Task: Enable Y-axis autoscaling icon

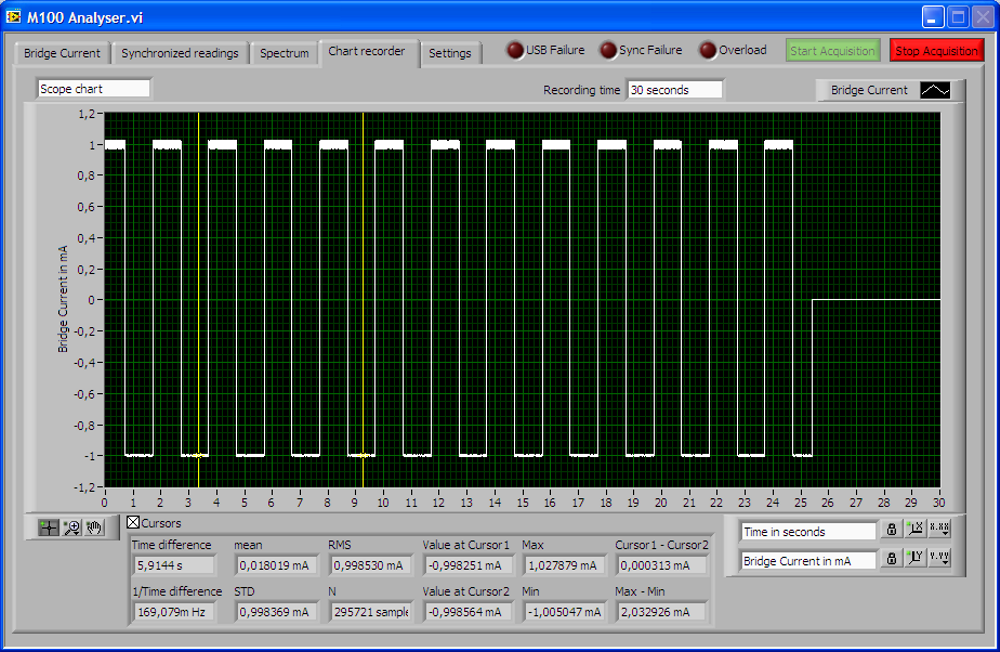Action: point(915,558)
